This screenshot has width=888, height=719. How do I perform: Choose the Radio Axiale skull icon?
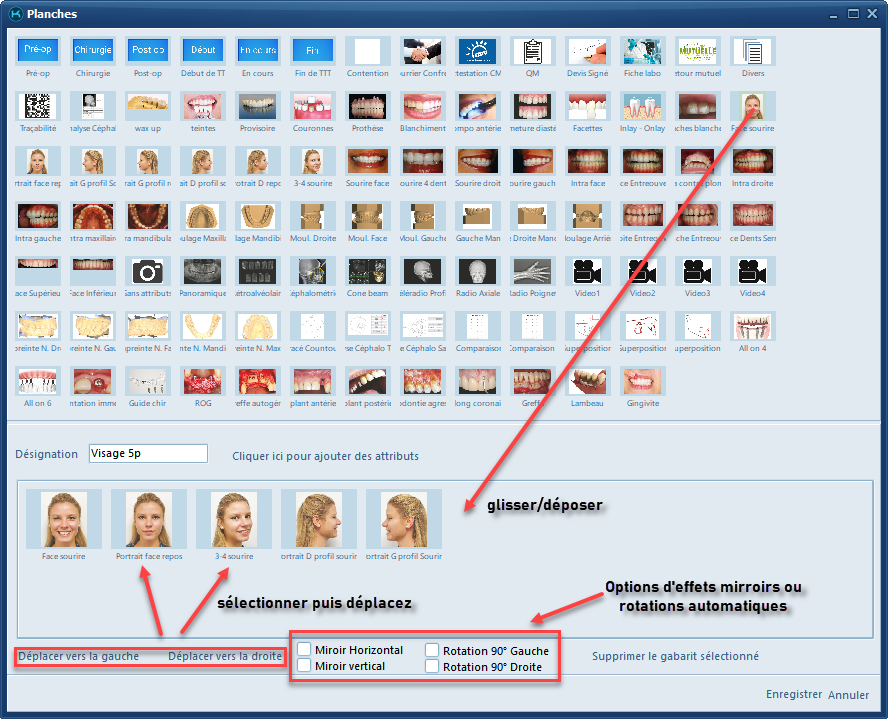coord(477,271)
